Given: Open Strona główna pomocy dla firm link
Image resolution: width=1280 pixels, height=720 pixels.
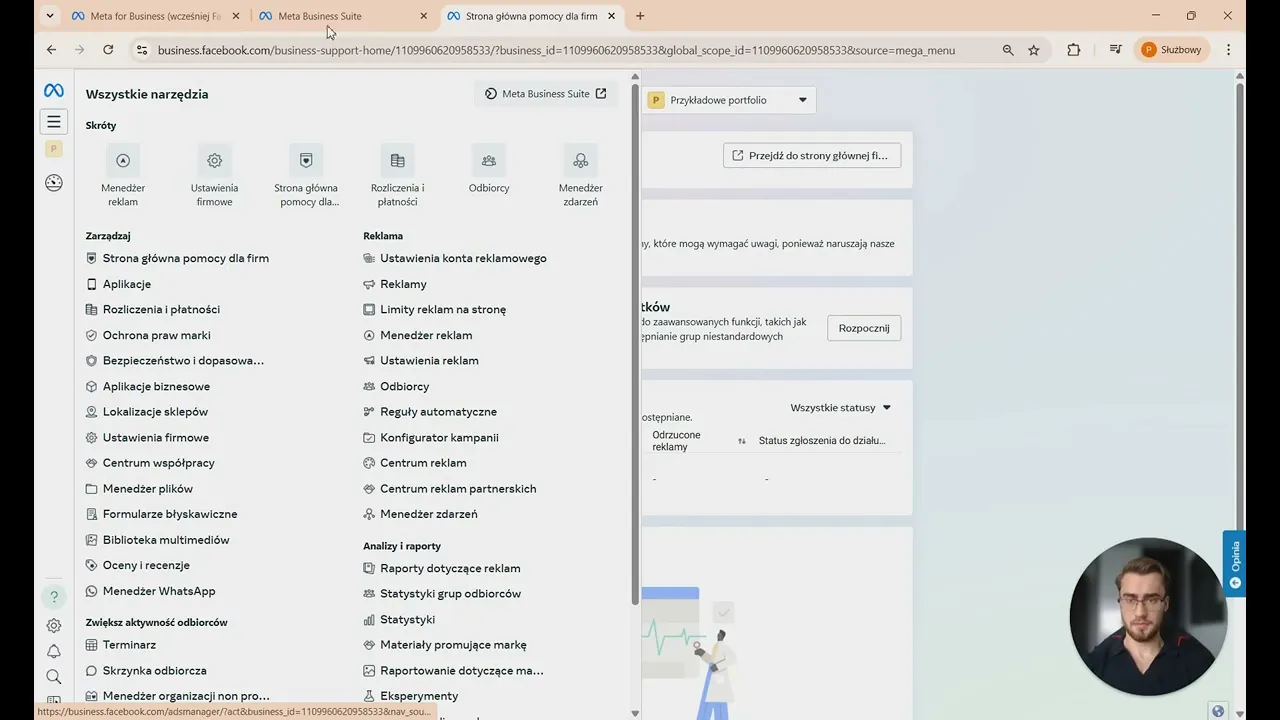Looking at the screenshot, I should [x=177, y=258].
